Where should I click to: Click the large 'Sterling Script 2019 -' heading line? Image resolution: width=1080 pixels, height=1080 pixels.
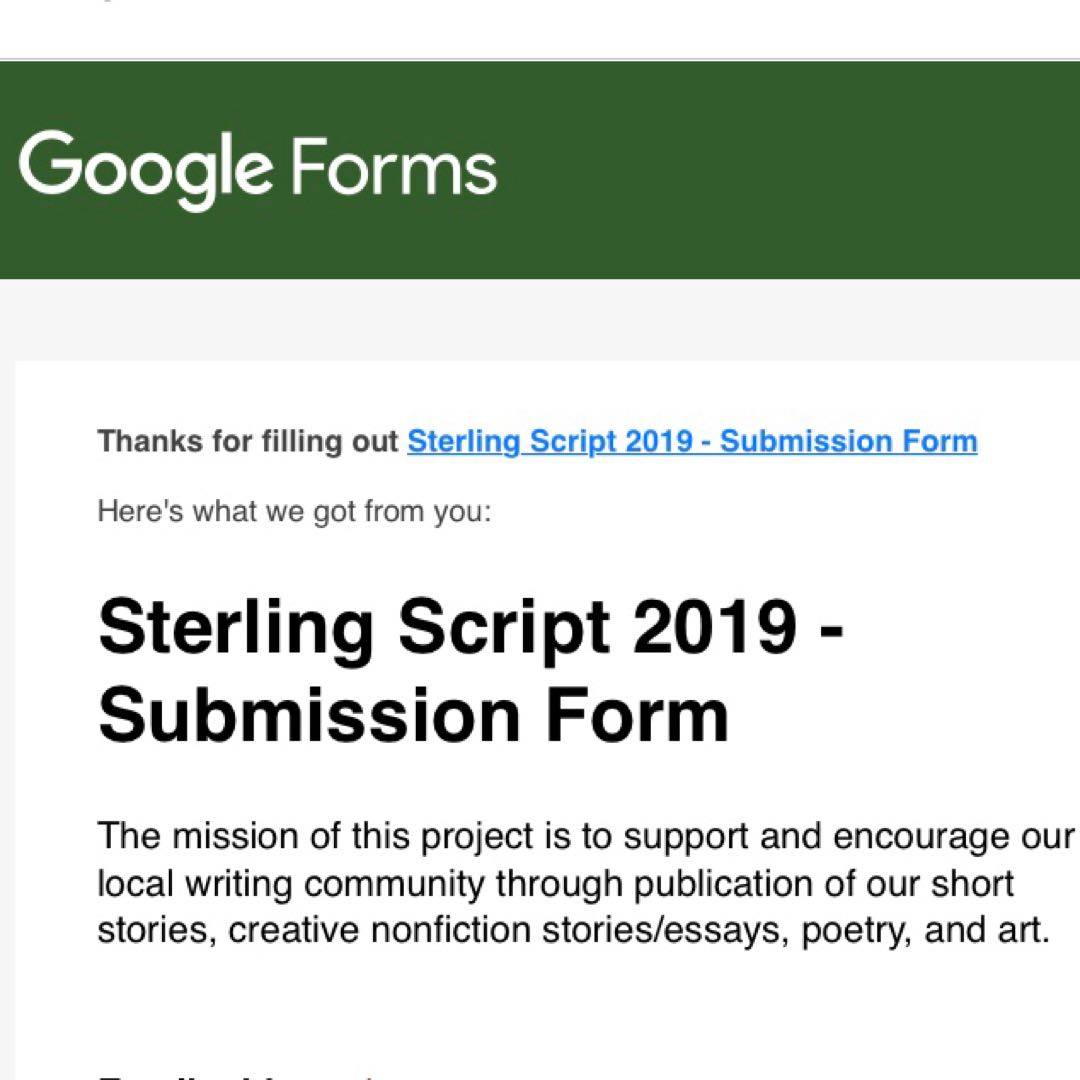[x=470, y=628]
